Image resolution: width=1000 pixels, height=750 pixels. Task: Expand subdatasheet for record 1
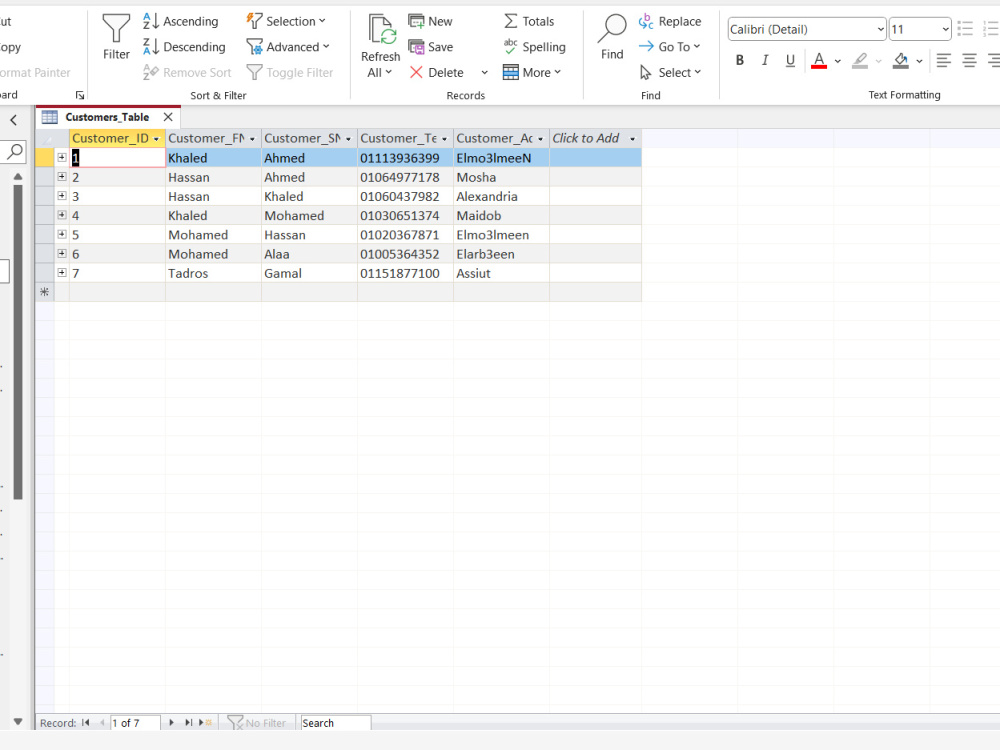click(x=62, y=158)
